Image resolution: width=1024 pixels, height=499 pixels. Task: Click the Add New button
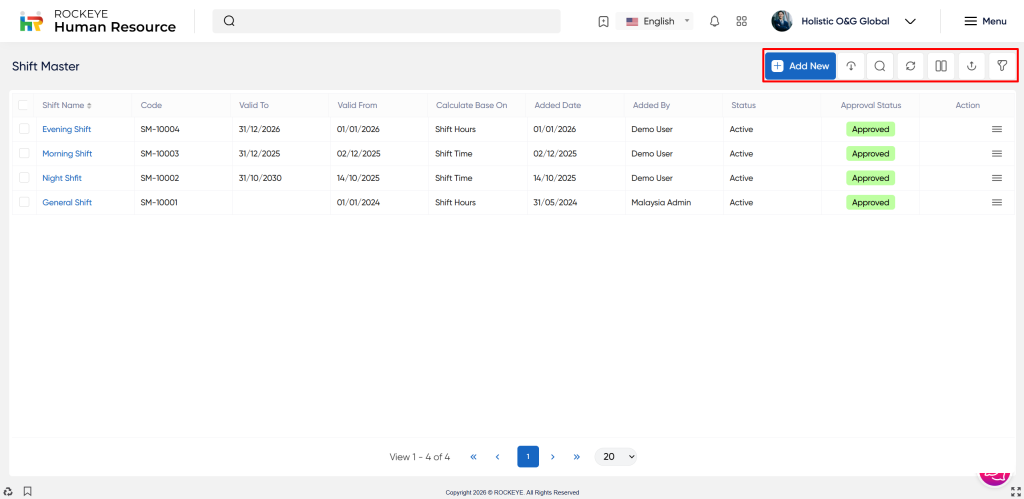[800, 66]
